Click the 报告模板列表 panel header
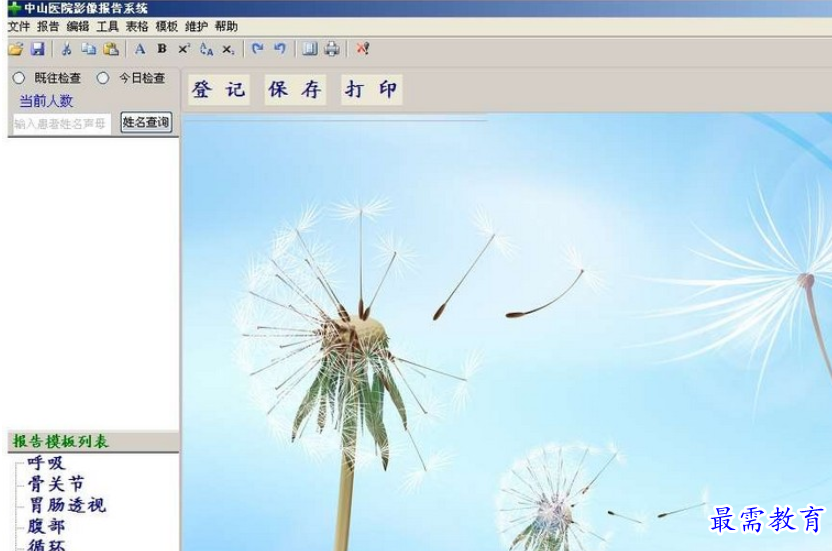Screen dimensions: 832x551 [x=93, y=442]
